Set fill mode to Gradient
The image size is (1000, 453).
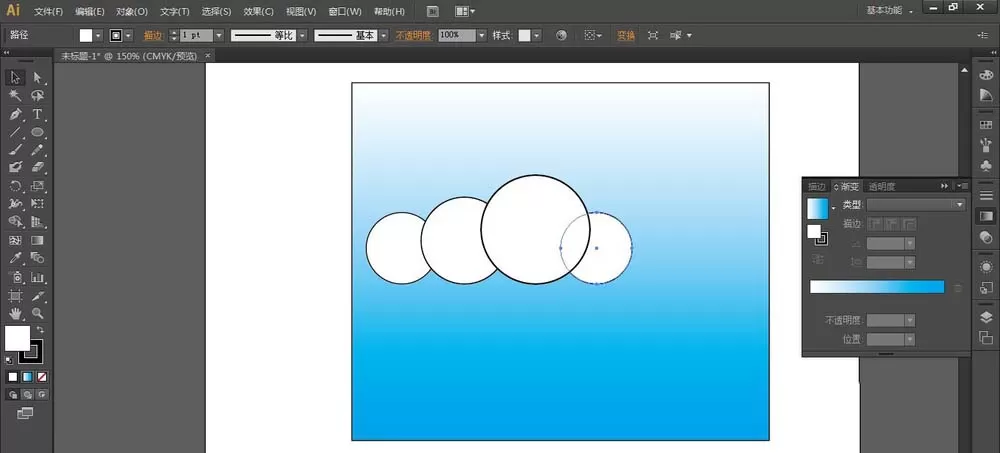[27, 377]
